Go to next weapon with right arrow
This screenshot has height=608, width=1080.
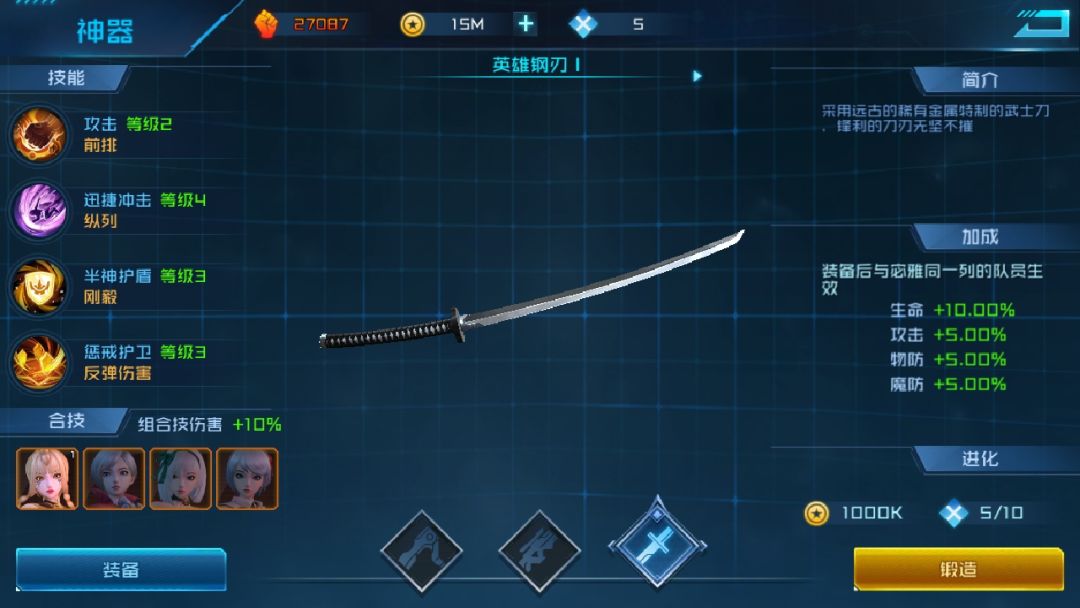point(697,76)
